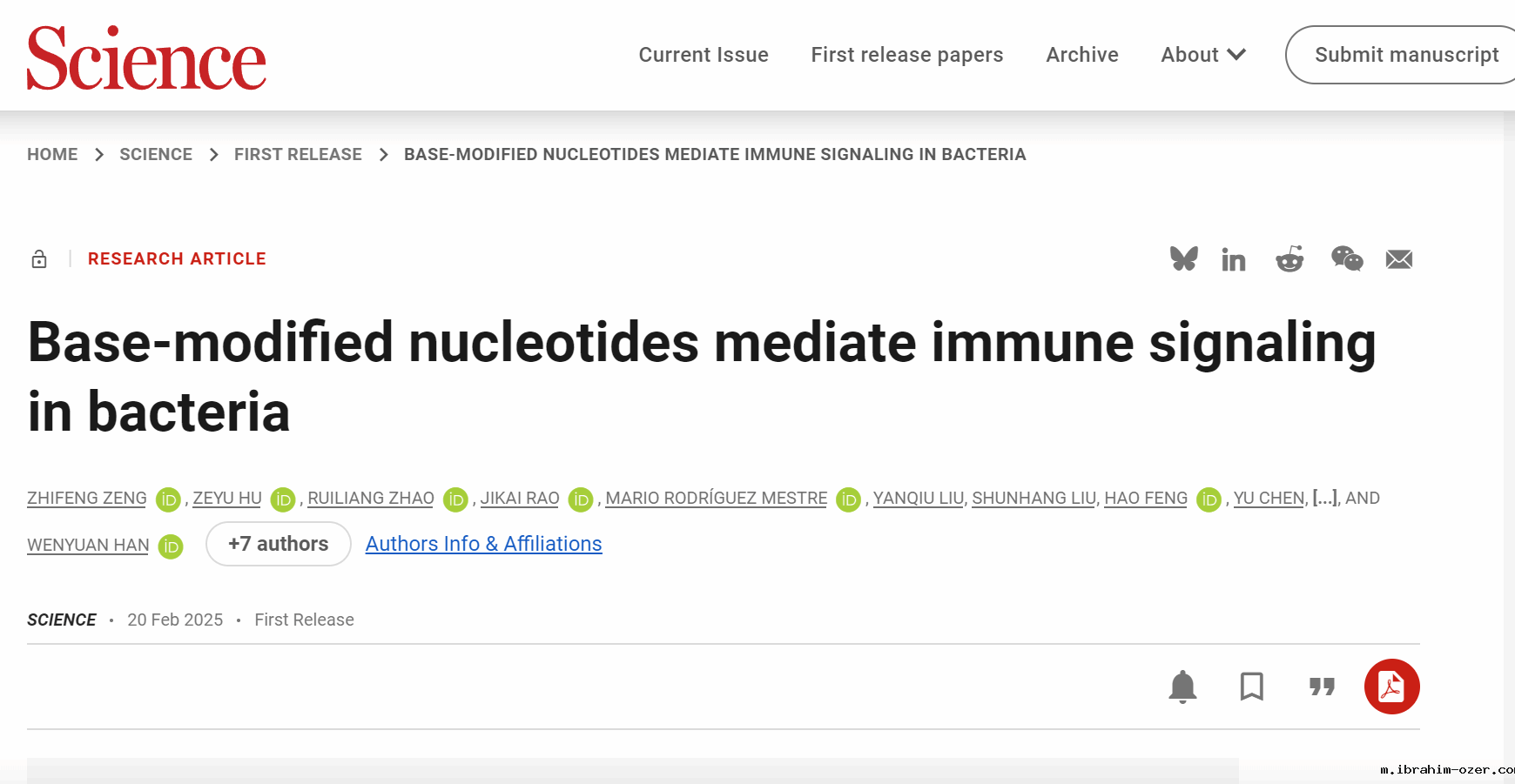Navigate to First Release breadcrumb
Viewport: 1515px width, 784px height.
(x=298, y=154)
